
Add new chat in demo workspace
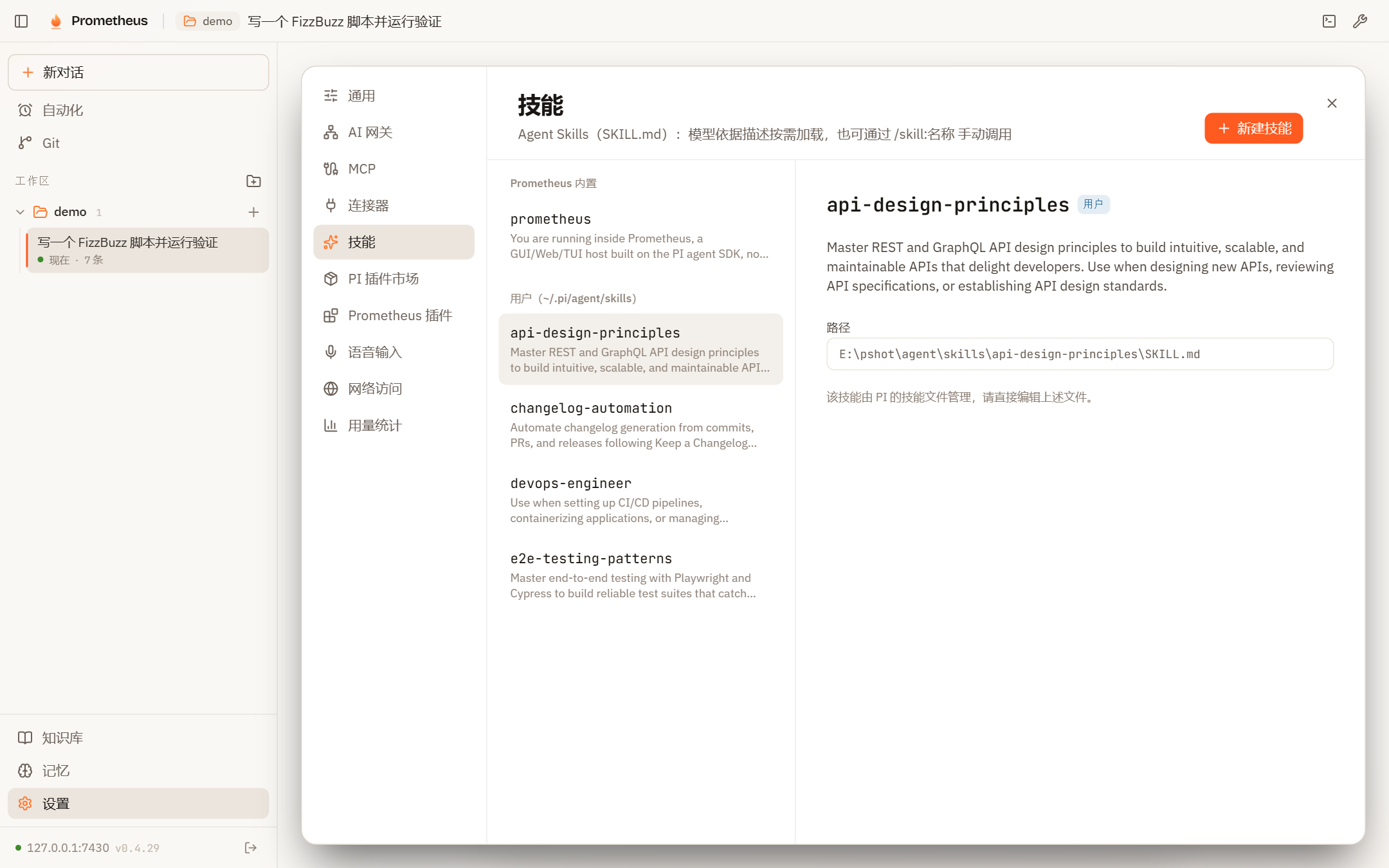pos(253,212)
